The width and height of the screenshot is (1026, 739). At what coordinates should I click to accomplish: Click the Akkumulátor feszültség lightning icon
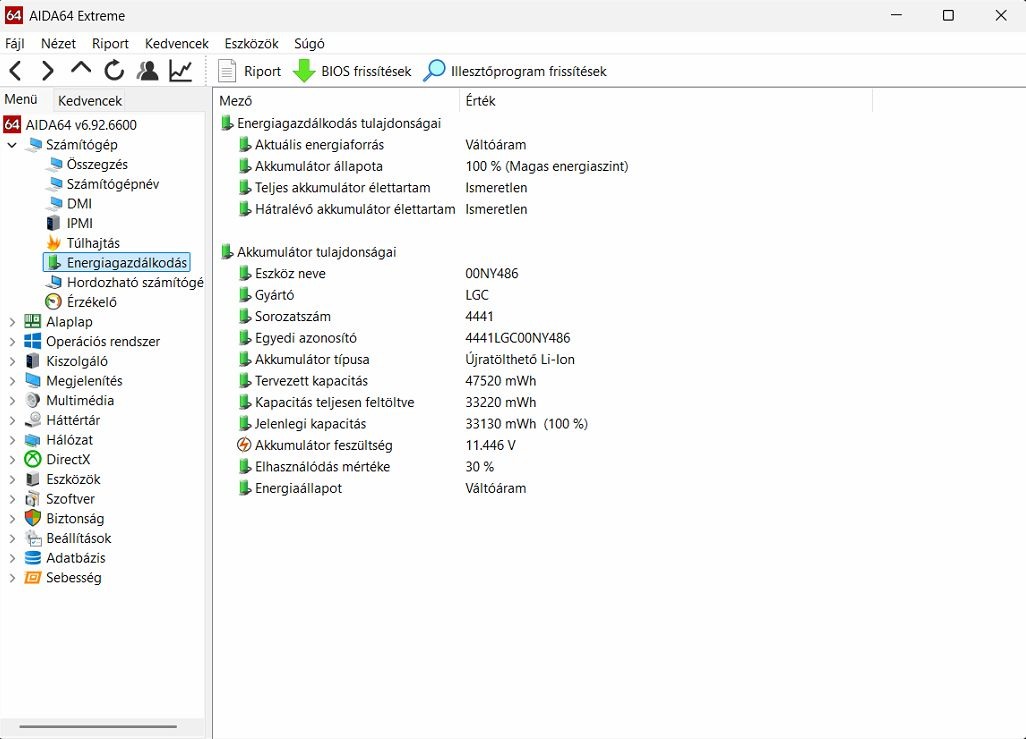click(243, 445)
